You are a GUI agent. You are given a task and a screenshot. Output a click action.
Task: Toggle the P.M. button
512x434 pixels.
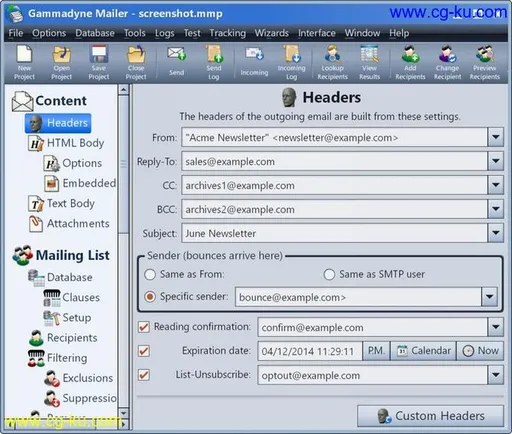[376, 351]
